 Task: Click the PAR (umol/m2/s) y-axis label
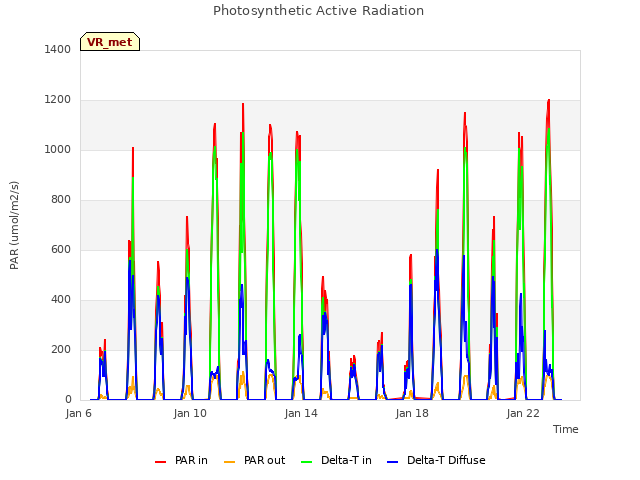(14, 225)
